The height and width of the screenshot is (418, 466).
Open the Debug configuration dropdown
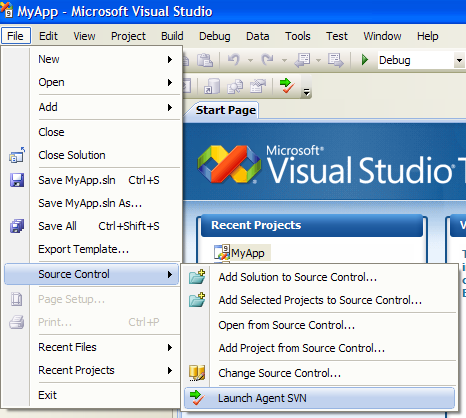[459, 60]
